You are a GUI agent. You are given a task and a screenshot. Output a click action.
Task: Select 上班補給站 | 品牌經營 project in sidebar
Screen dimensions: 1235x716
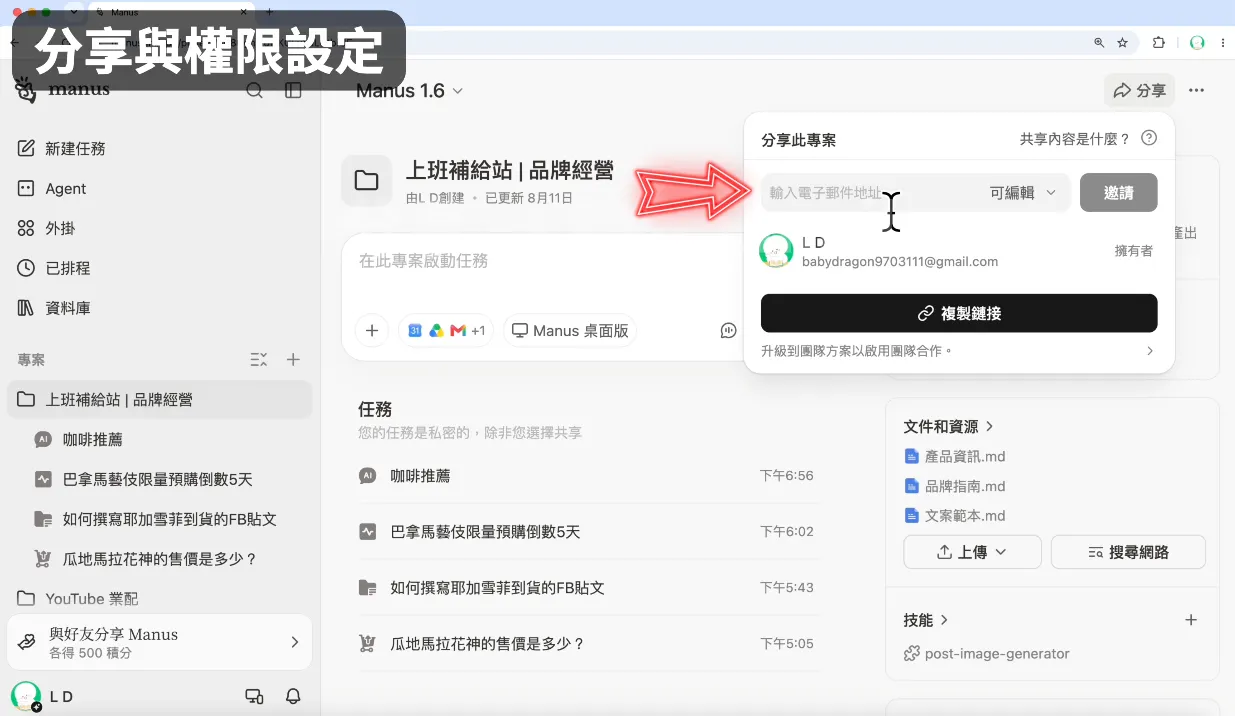160,399
